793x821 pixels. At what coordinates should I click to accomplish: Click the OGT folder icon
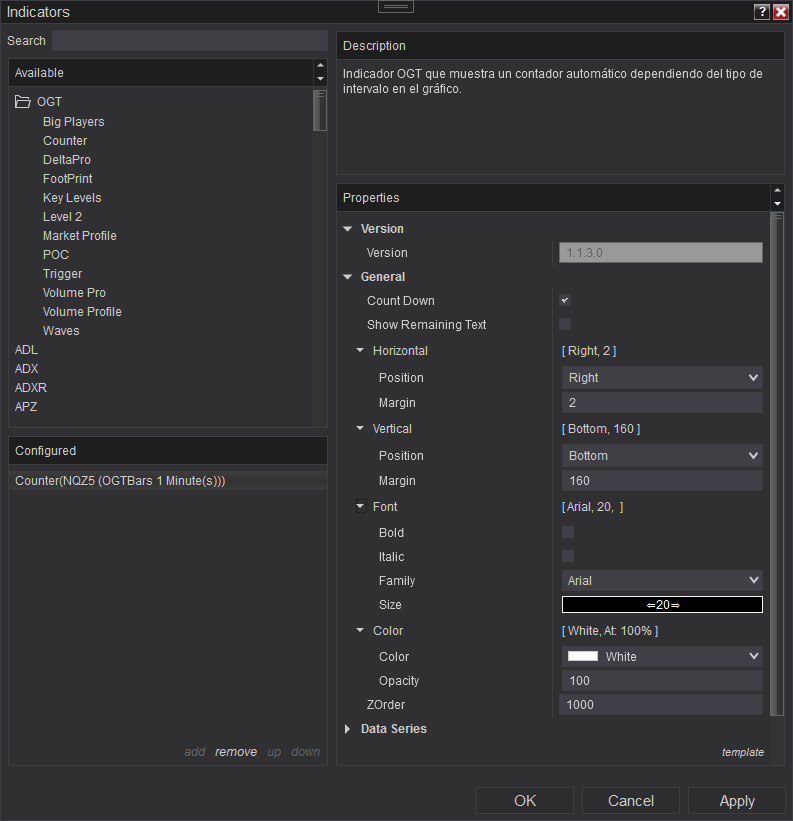(x=23, y=102)
